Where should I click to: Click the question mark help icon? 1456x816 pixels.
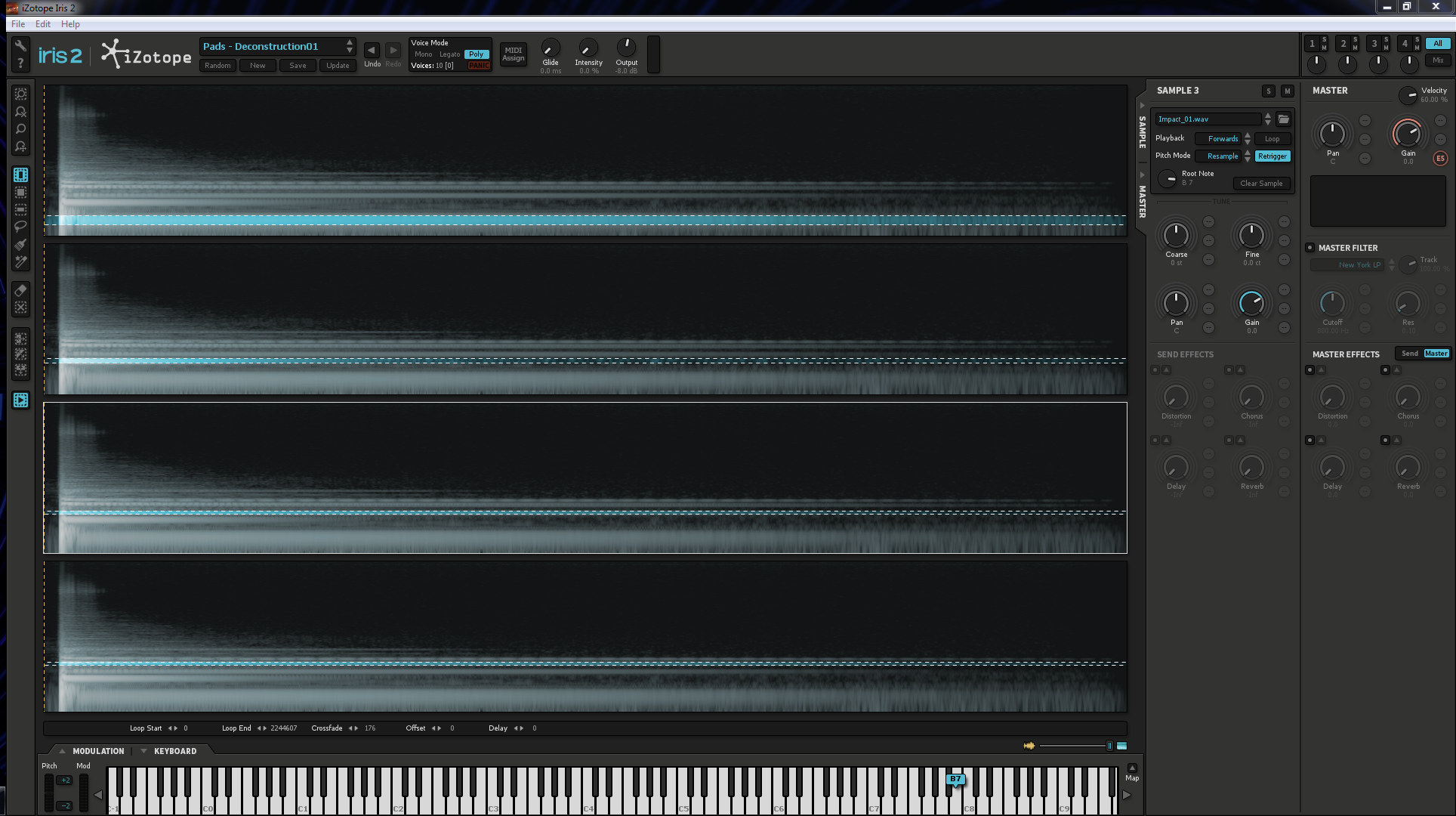click(20, 64)
